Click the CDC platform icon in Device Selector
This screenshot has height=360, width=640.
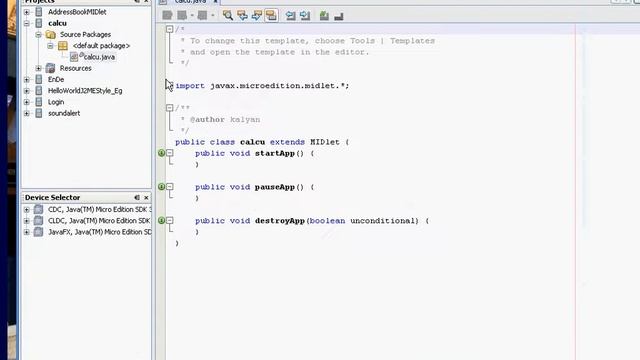click(x=38, y=209)
